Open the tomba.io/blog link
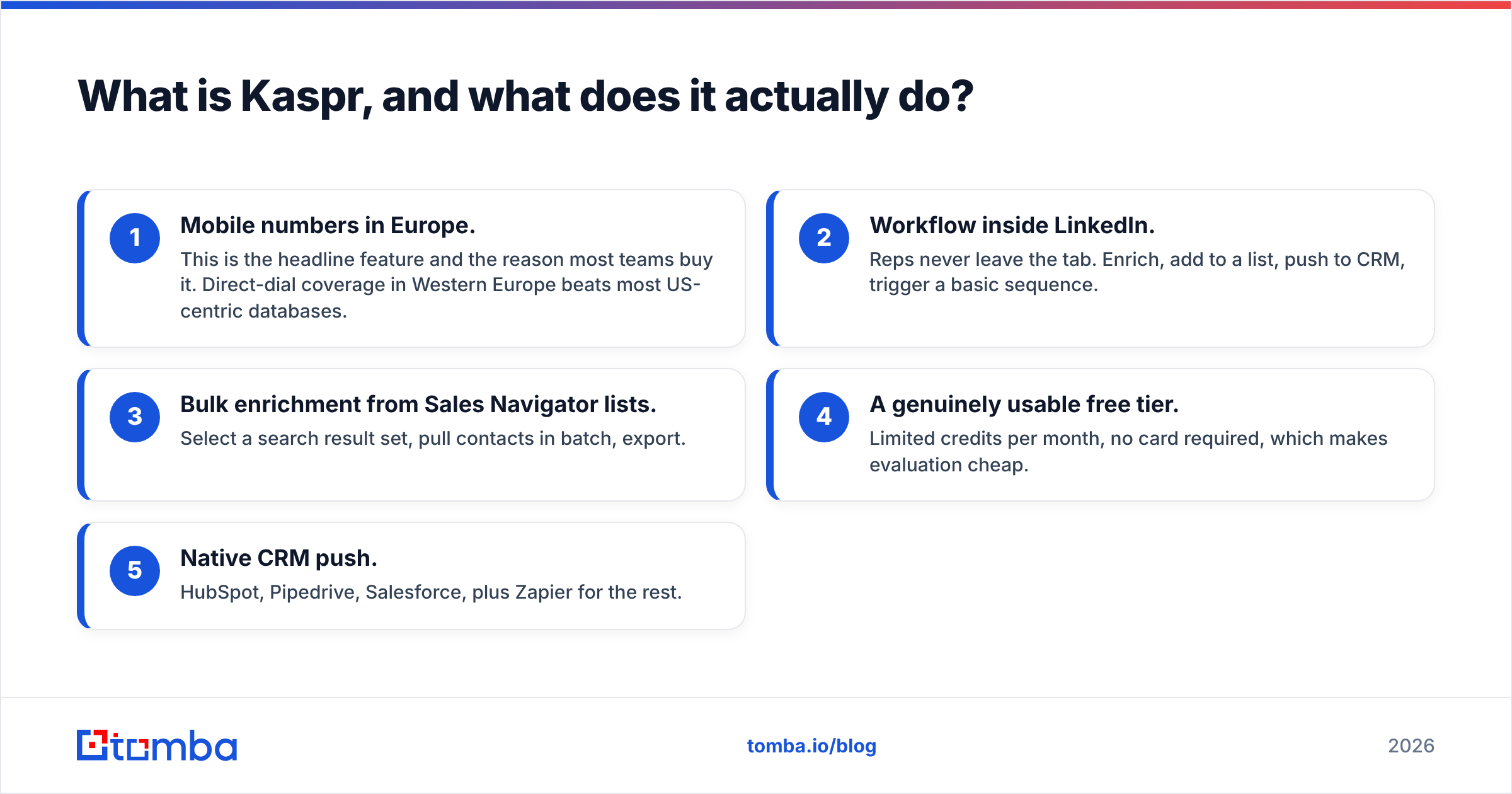 coord(811,746)
